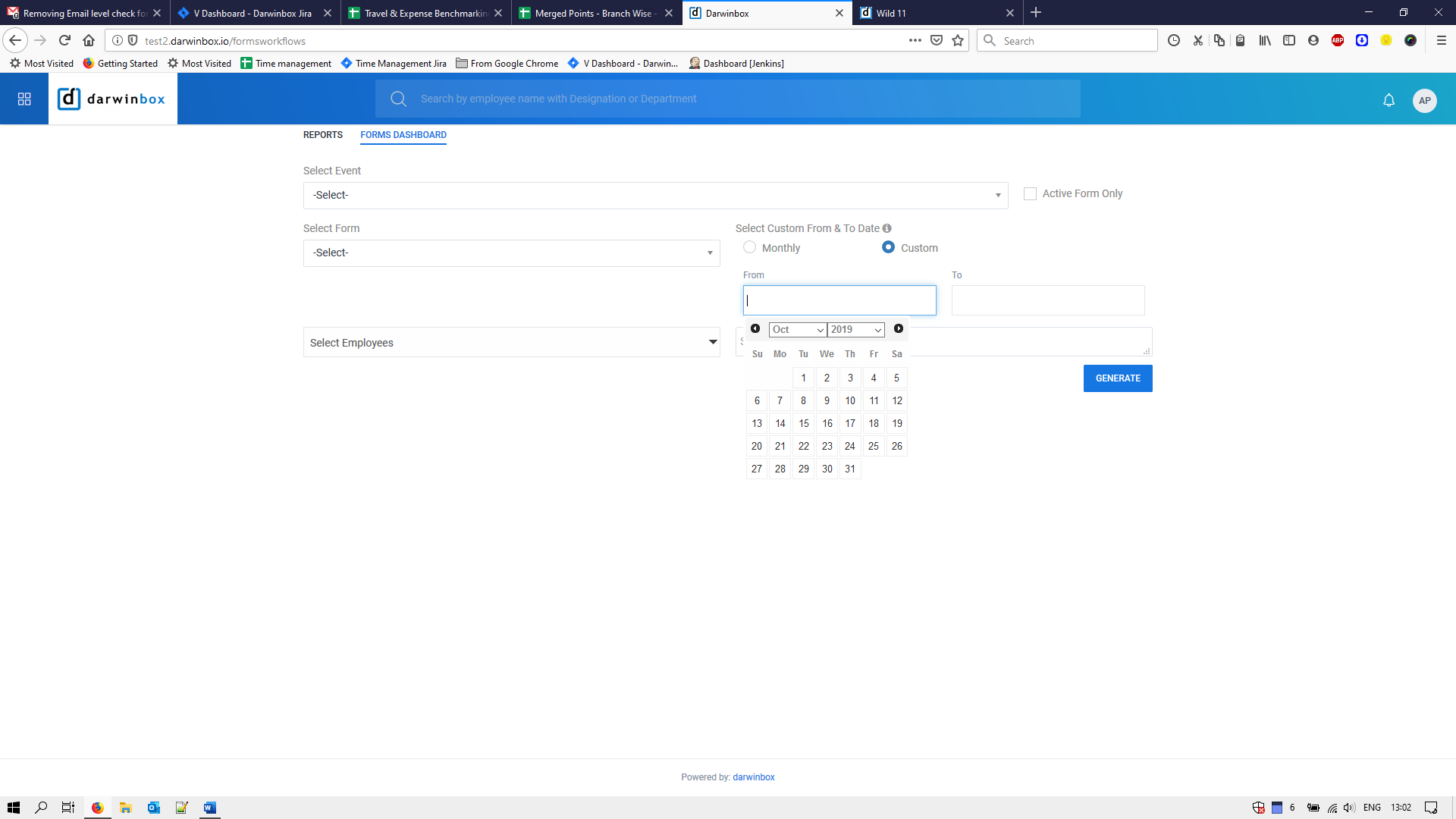Expand the Select Event dropdown
The height and width of the screenshot is (819, 1456).
655,196
